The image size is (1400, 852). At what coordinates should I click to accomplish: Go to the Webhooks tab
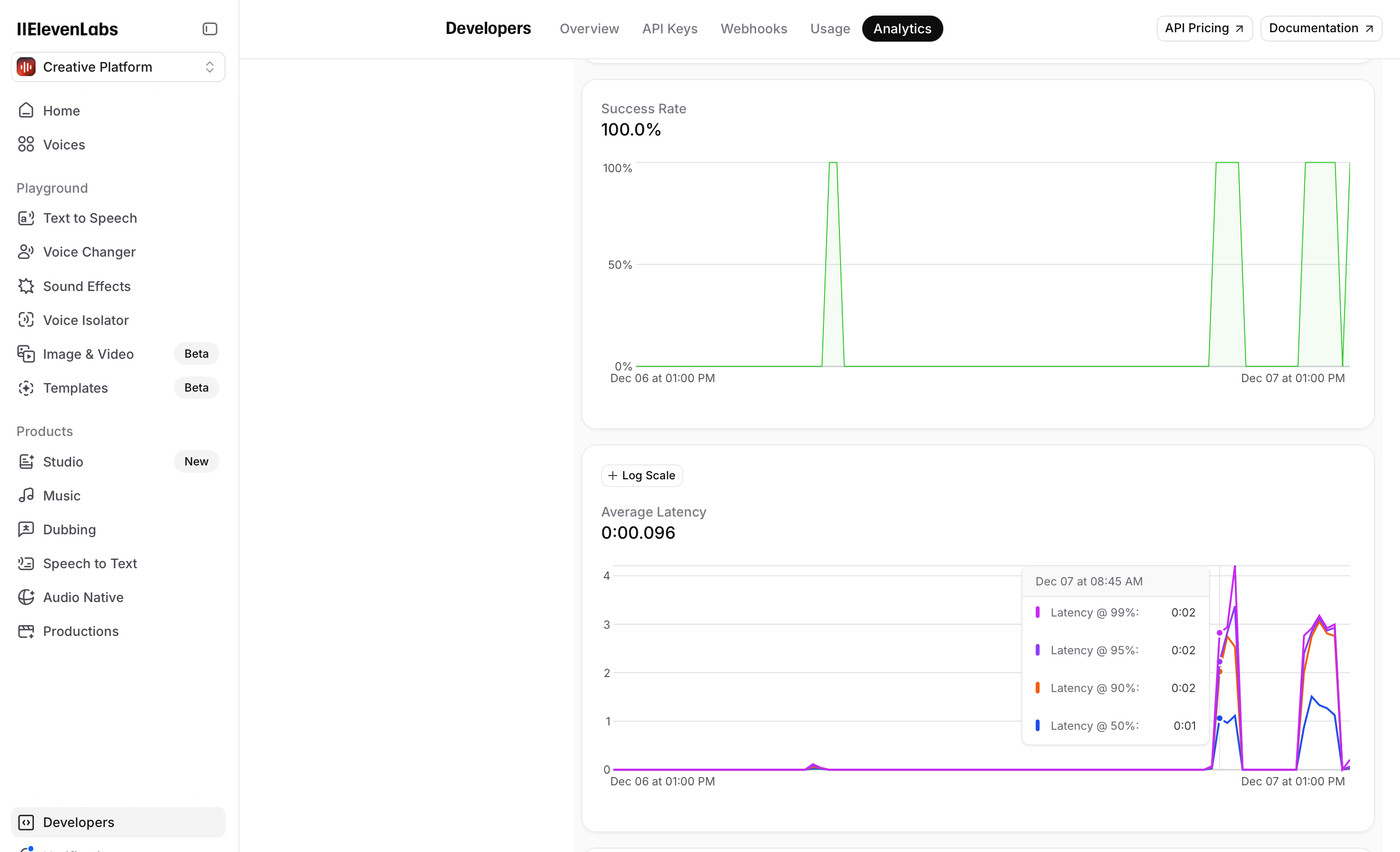[x=753, y=28]
